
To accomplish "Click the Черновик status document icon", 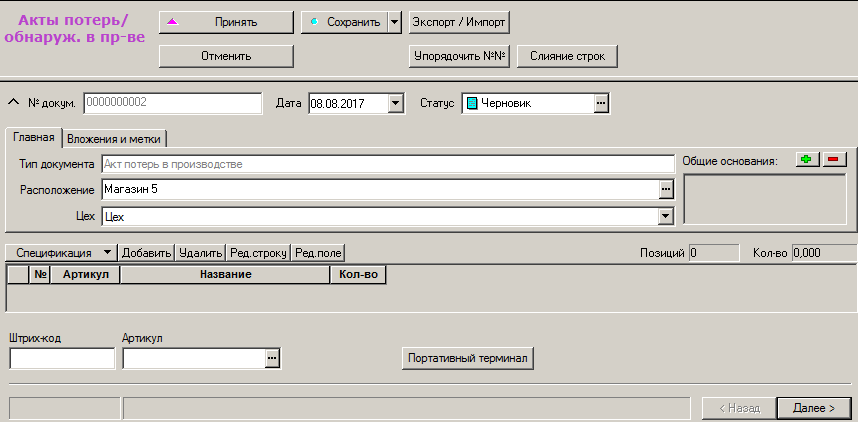I will (x=472, y=103).
